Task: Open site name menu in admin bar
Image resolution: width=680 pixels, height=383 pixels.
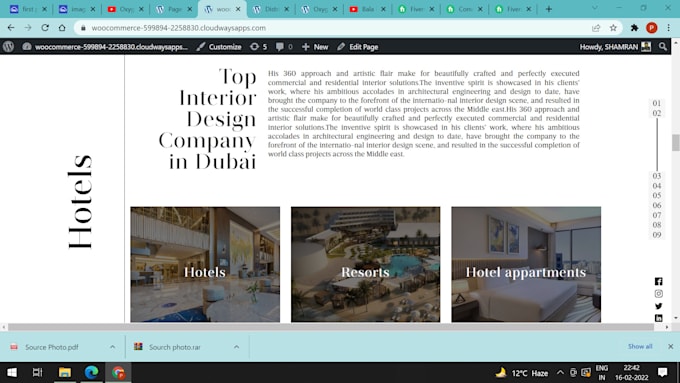Action: 106,47
